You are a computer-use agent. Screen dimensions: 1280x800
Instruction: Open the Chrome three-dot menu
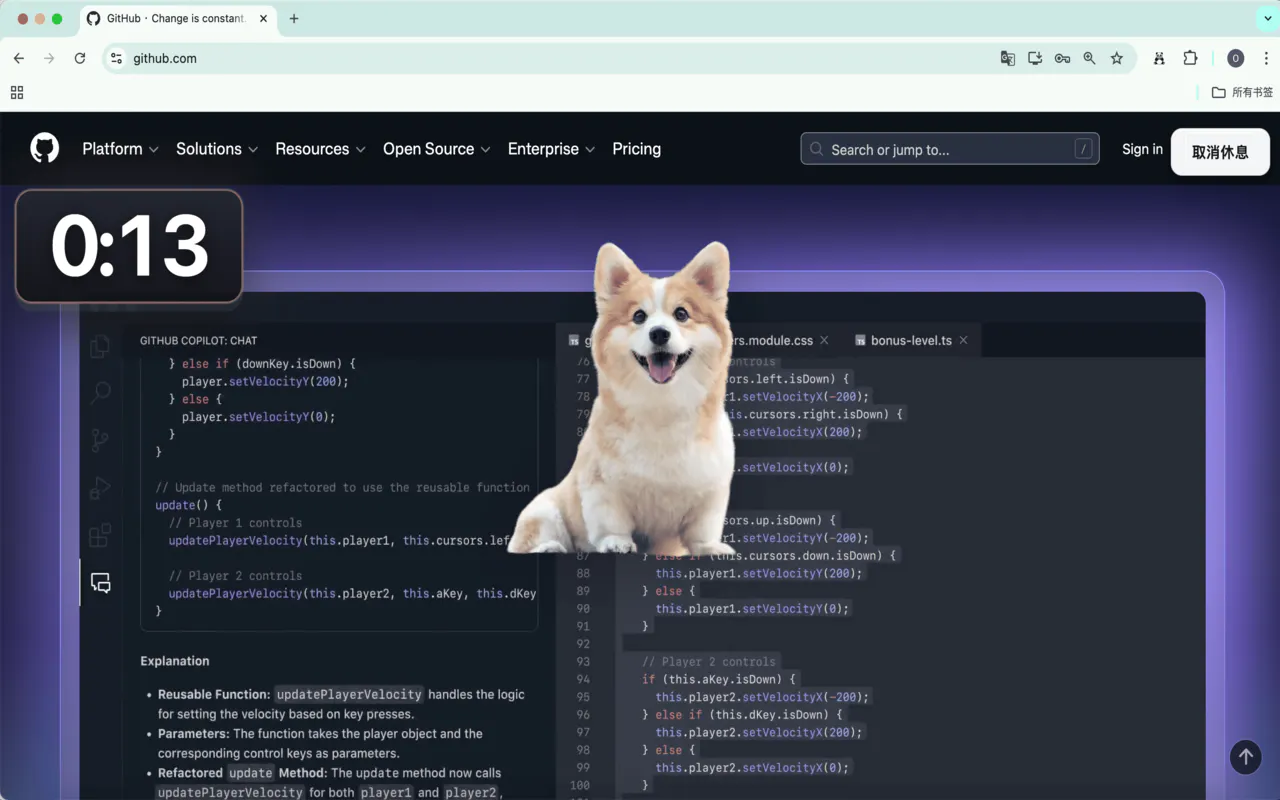[1266, 58]
